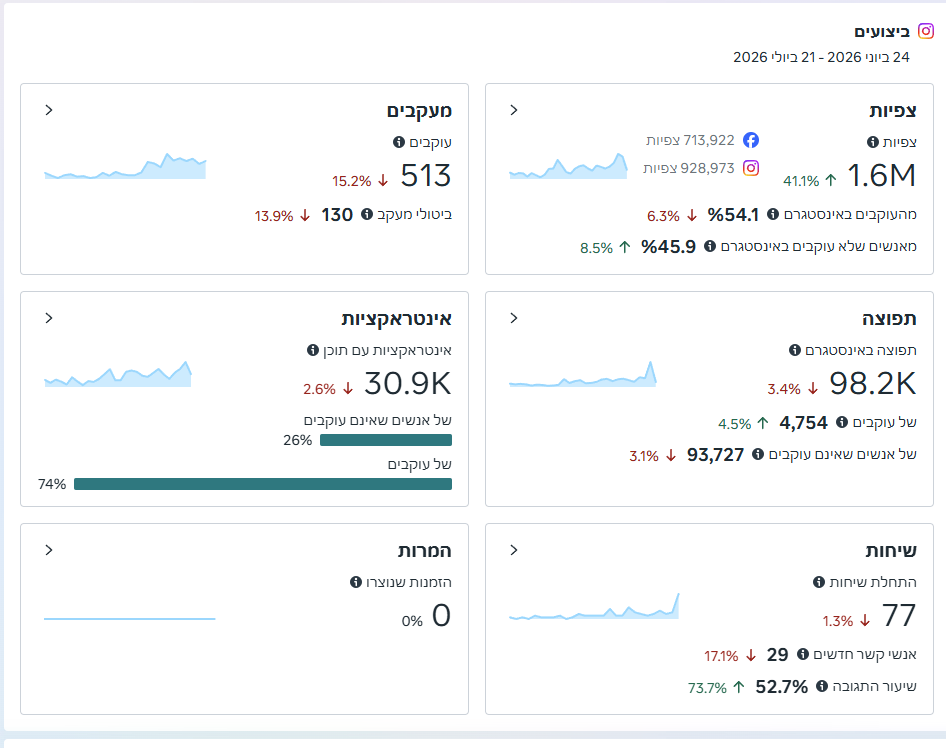Click the 26% non-followers interaction bar
Screen dimensions: 946x748
pos(386,440)
